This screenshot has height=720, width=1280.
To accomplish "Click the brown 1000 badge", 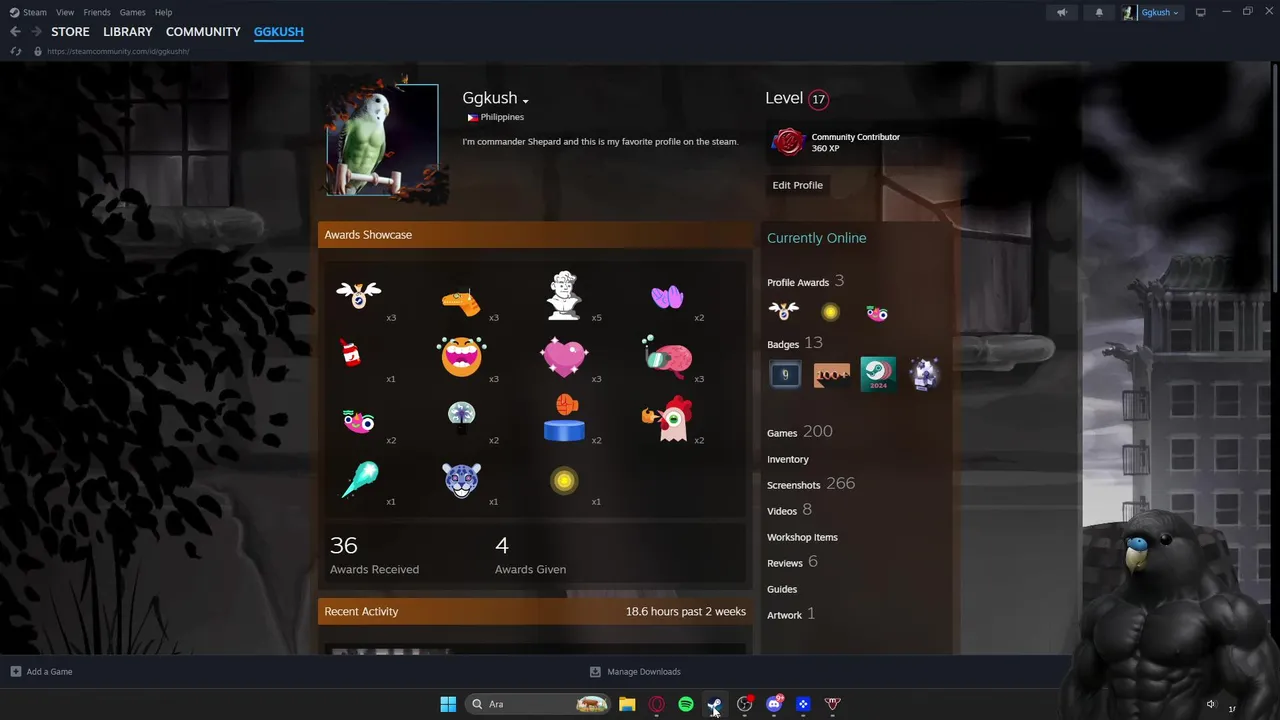I will pyautogui.click(x=832, y=375).
